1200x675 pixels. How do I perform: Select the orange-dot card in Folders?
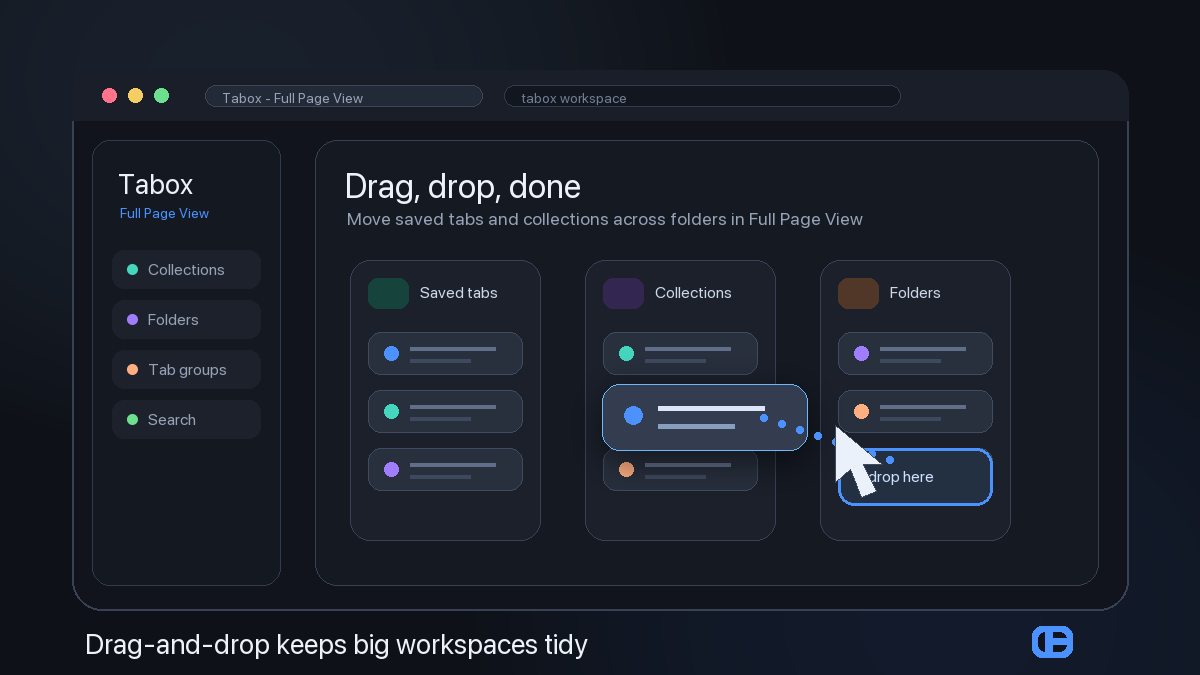[x=915, y=411]
